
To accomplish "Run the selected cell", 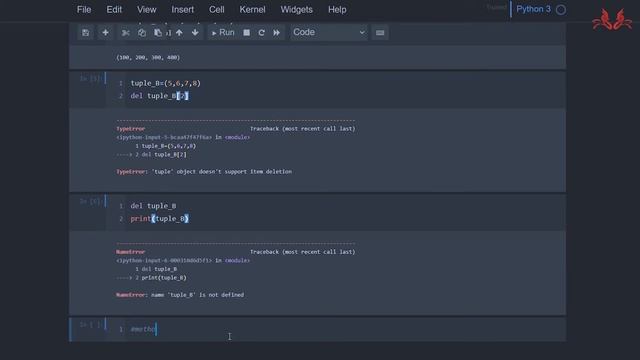I will [x=223, y=33].
